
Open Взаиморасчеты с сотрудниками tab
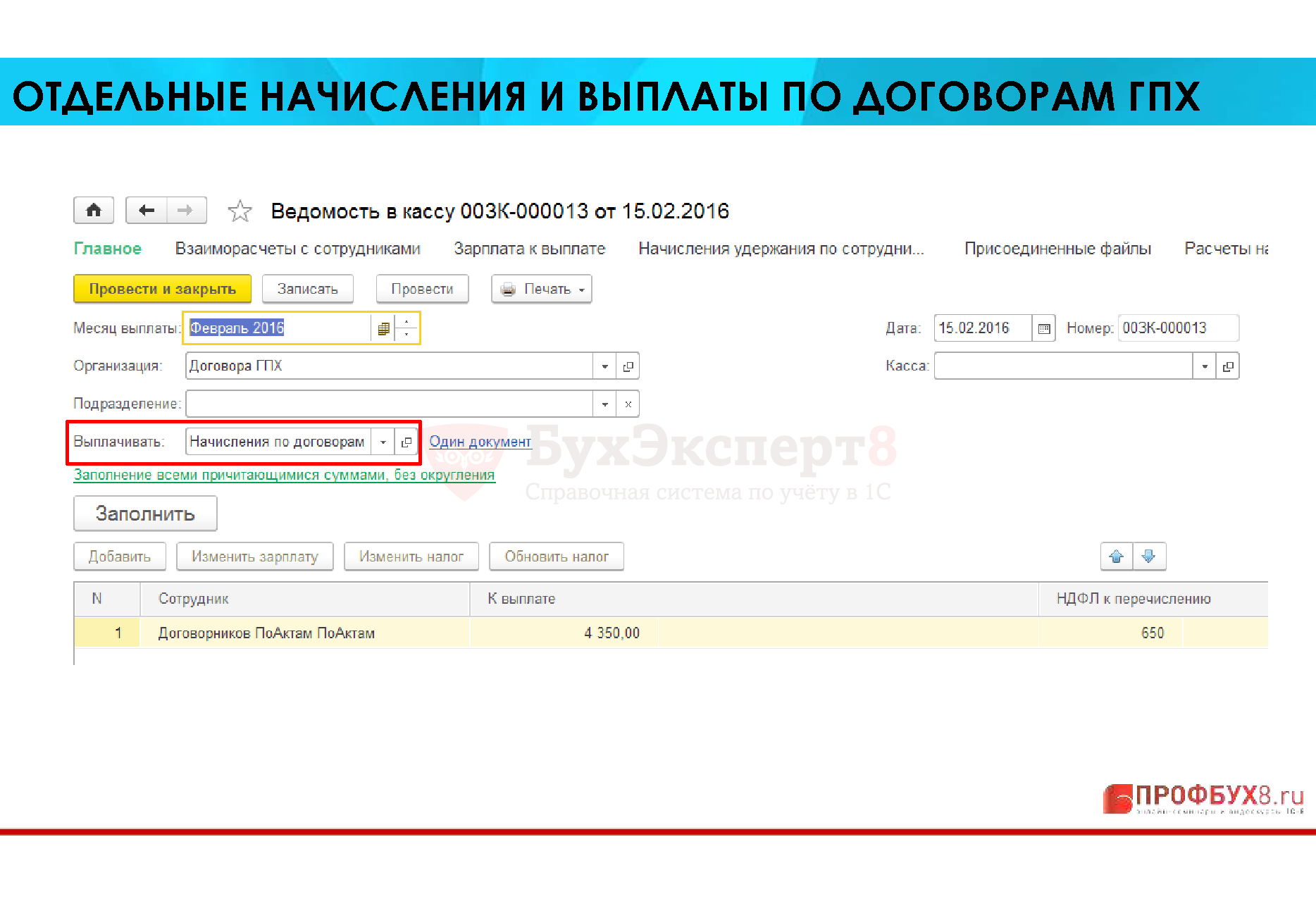297,249
